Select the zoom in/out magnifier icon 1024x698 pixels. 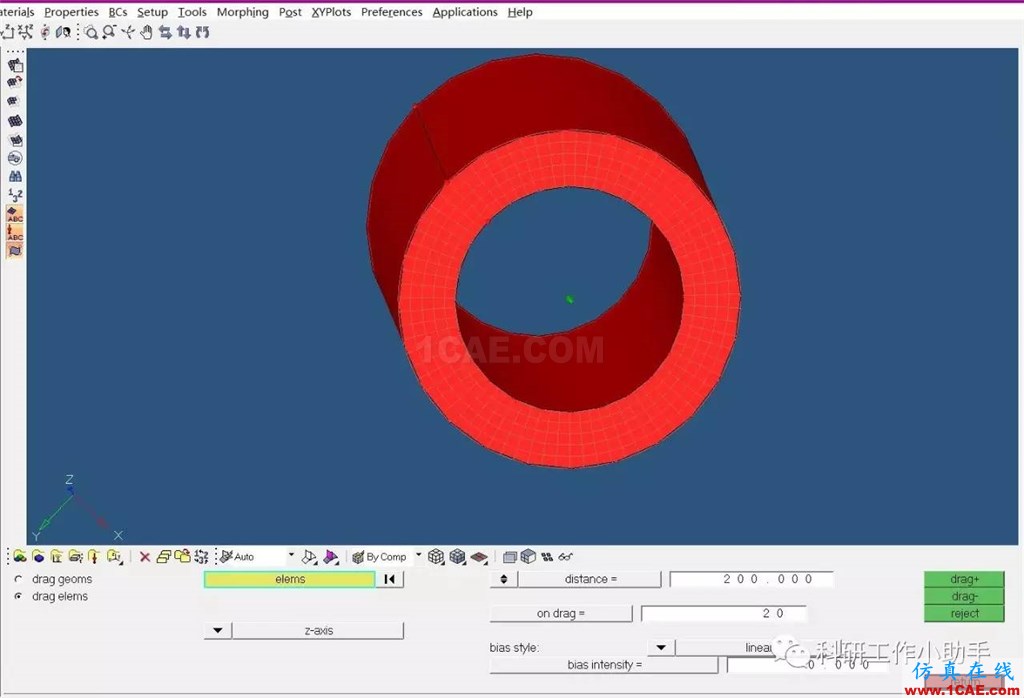coord(109,32)
